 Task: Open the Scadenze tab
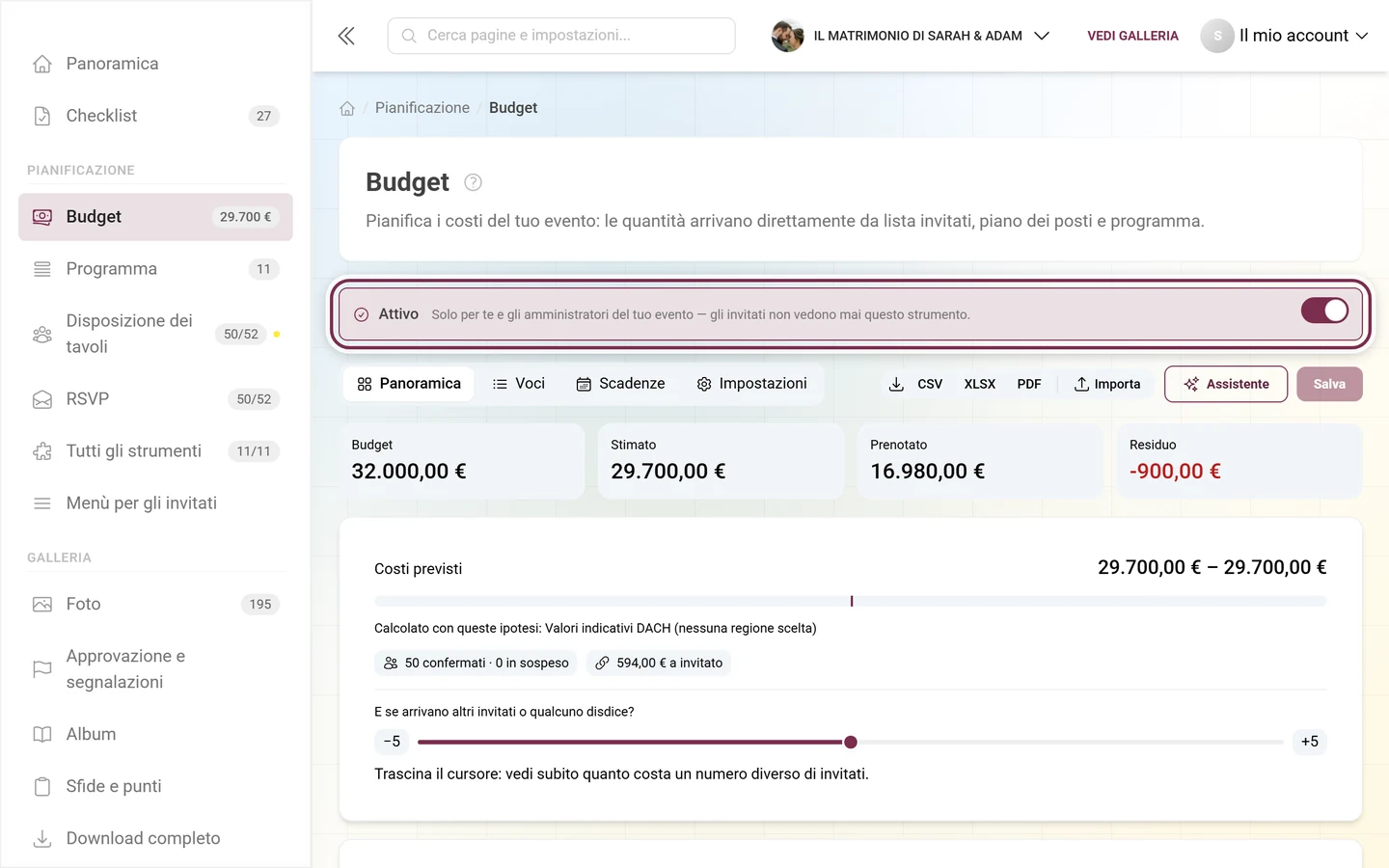point(620,384)
